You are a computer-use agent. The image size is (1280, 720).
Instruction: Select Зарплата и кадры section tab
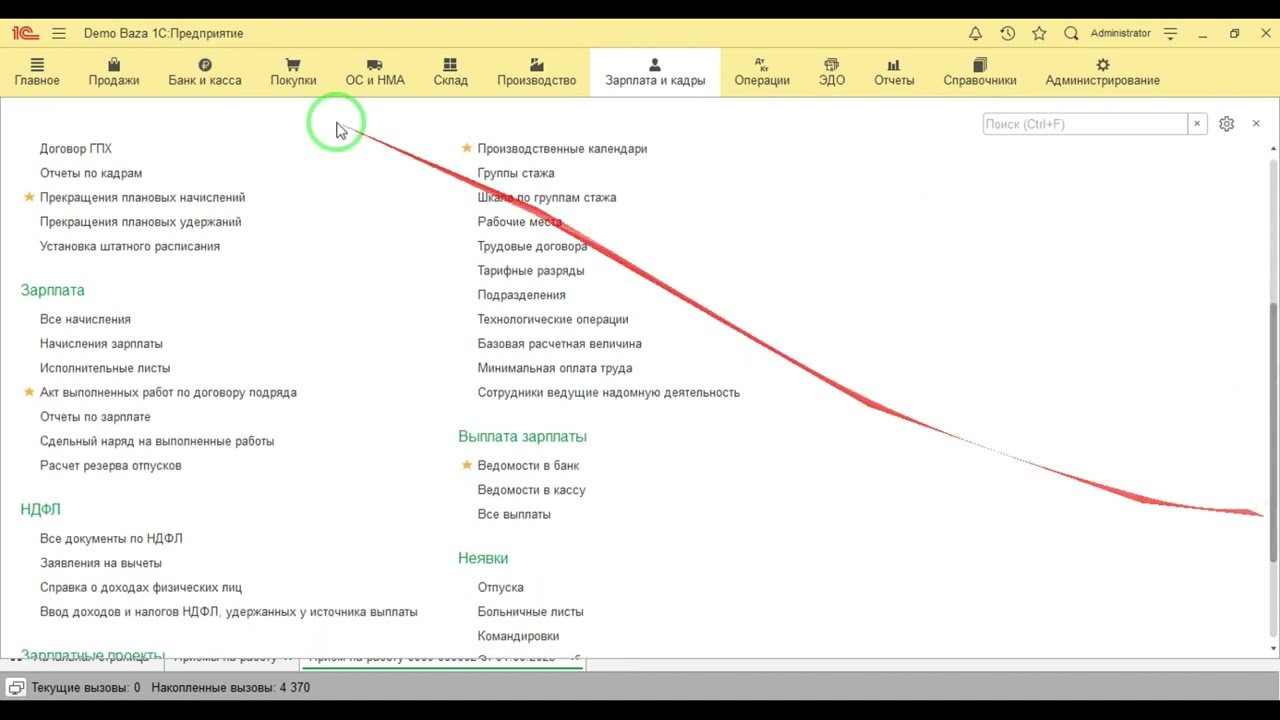pos(655,72)
